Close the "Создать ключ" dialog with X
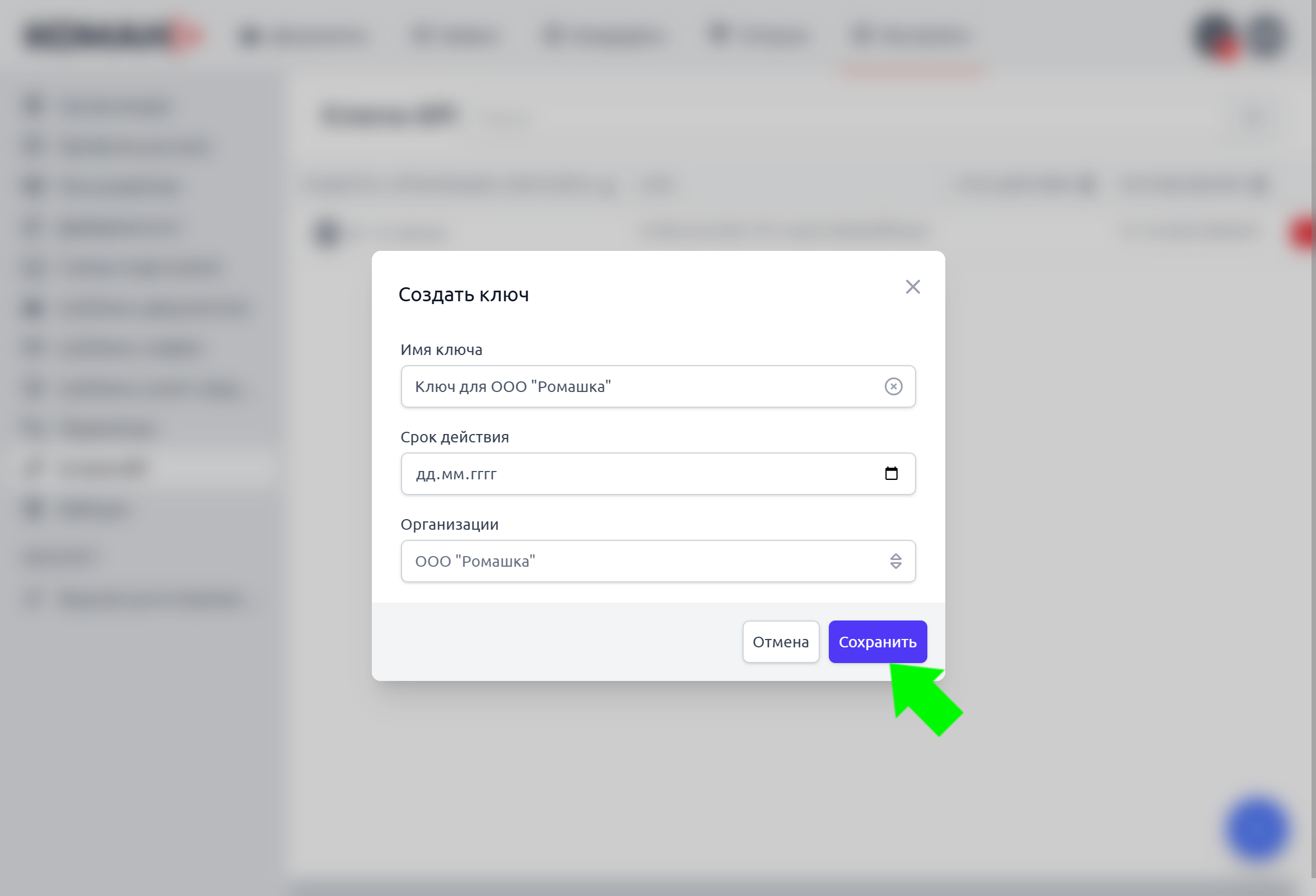The image size is (1316, 896). [x=912, y=287]
